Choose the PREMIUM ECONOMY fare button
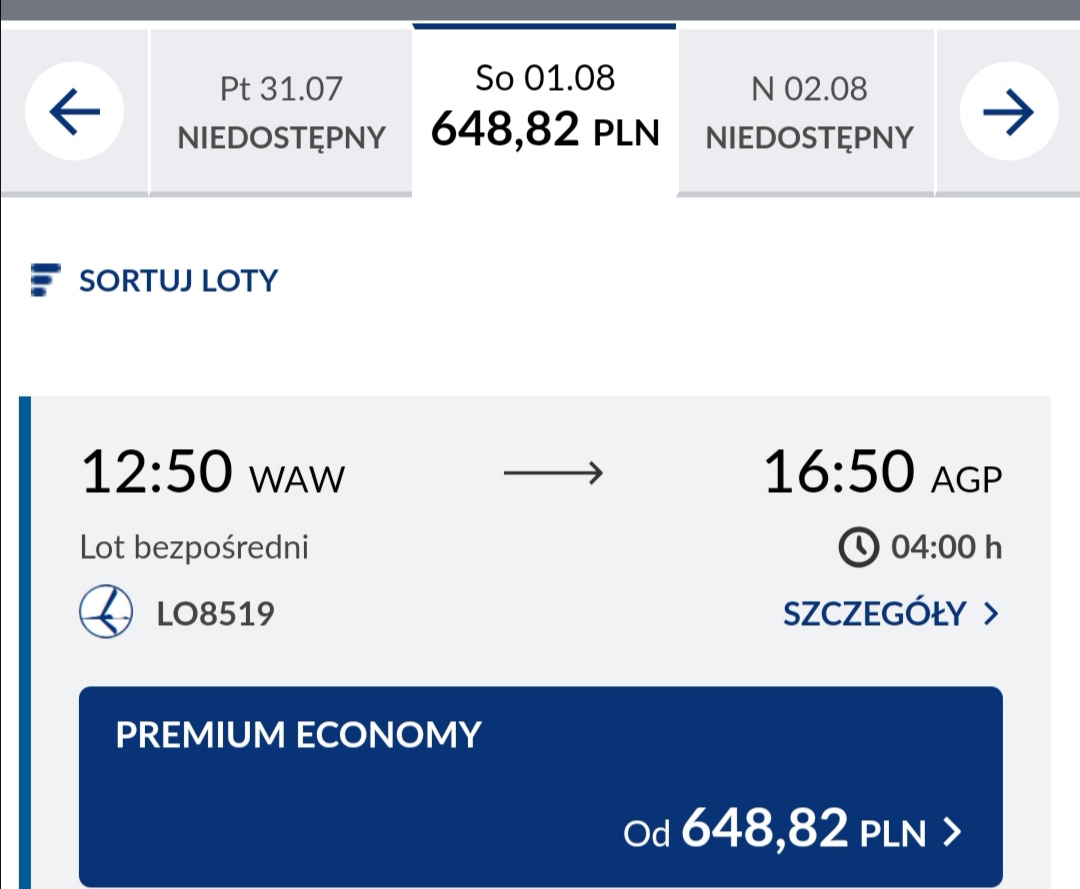 click(541, 786)
